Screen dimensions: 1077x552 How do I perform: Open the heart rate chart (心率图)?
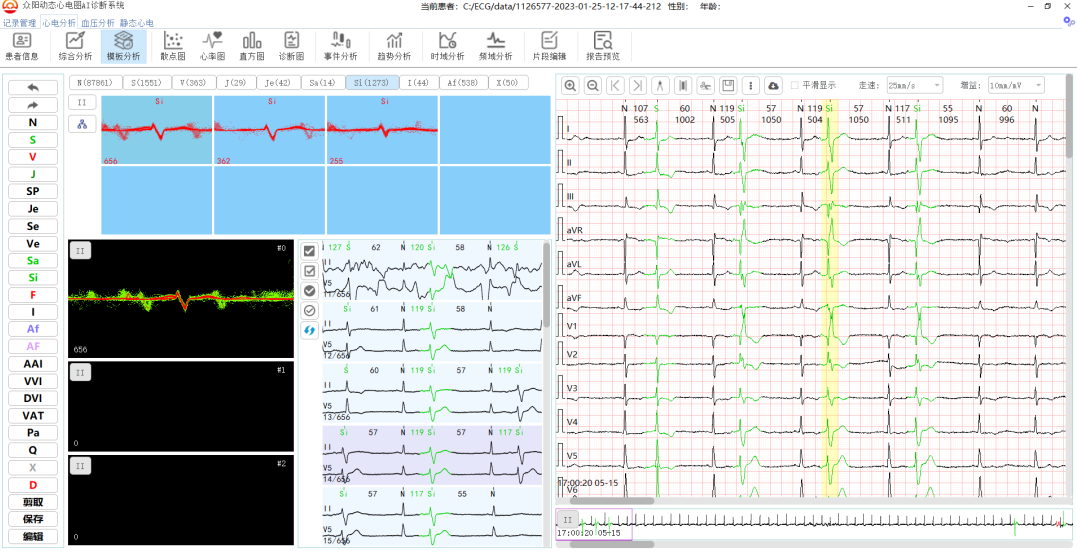click(212, 46)
